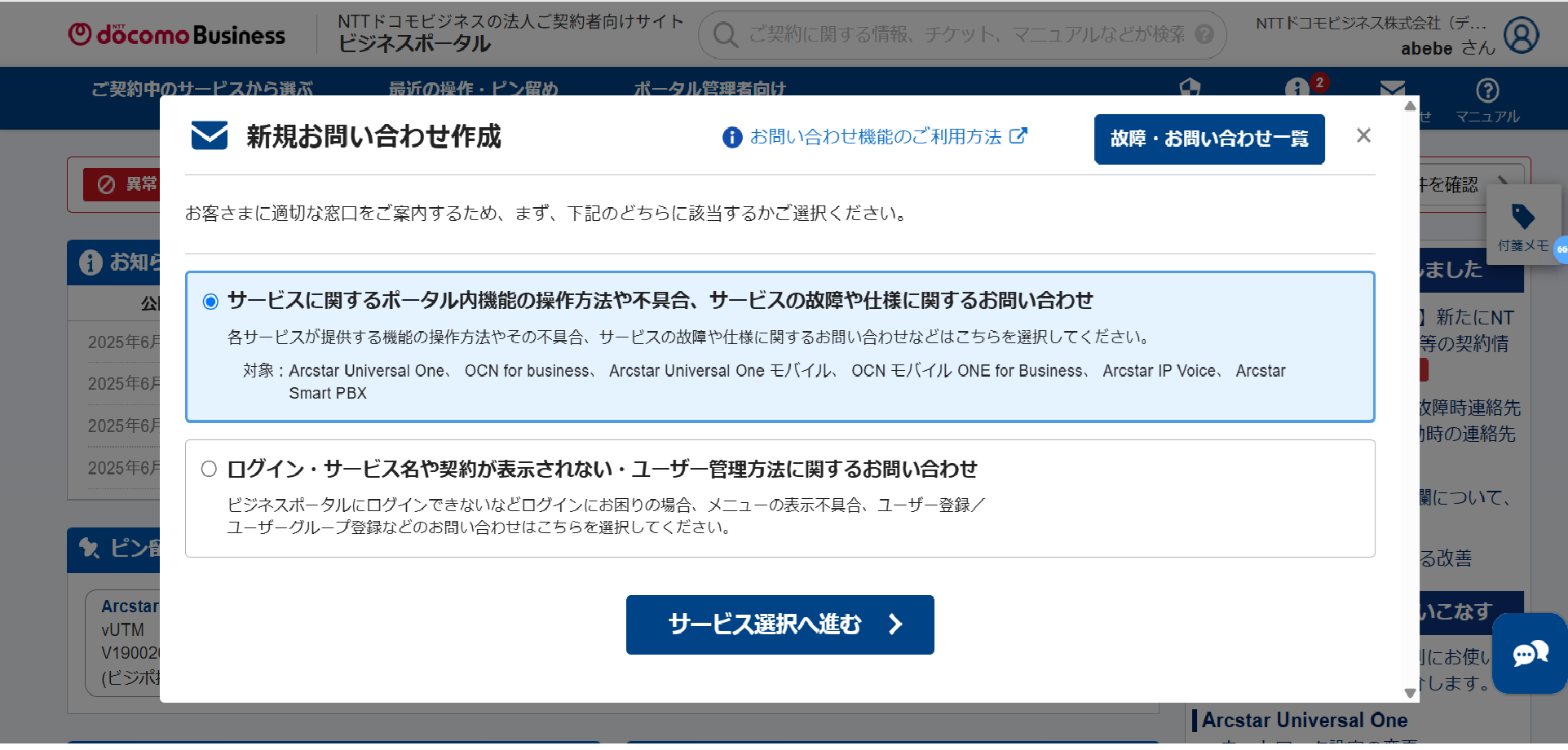Open the お問い合わせ機能のご利用方法 link
The height and width of the screenshot is (750, 1568).
[x=876, y=137]
